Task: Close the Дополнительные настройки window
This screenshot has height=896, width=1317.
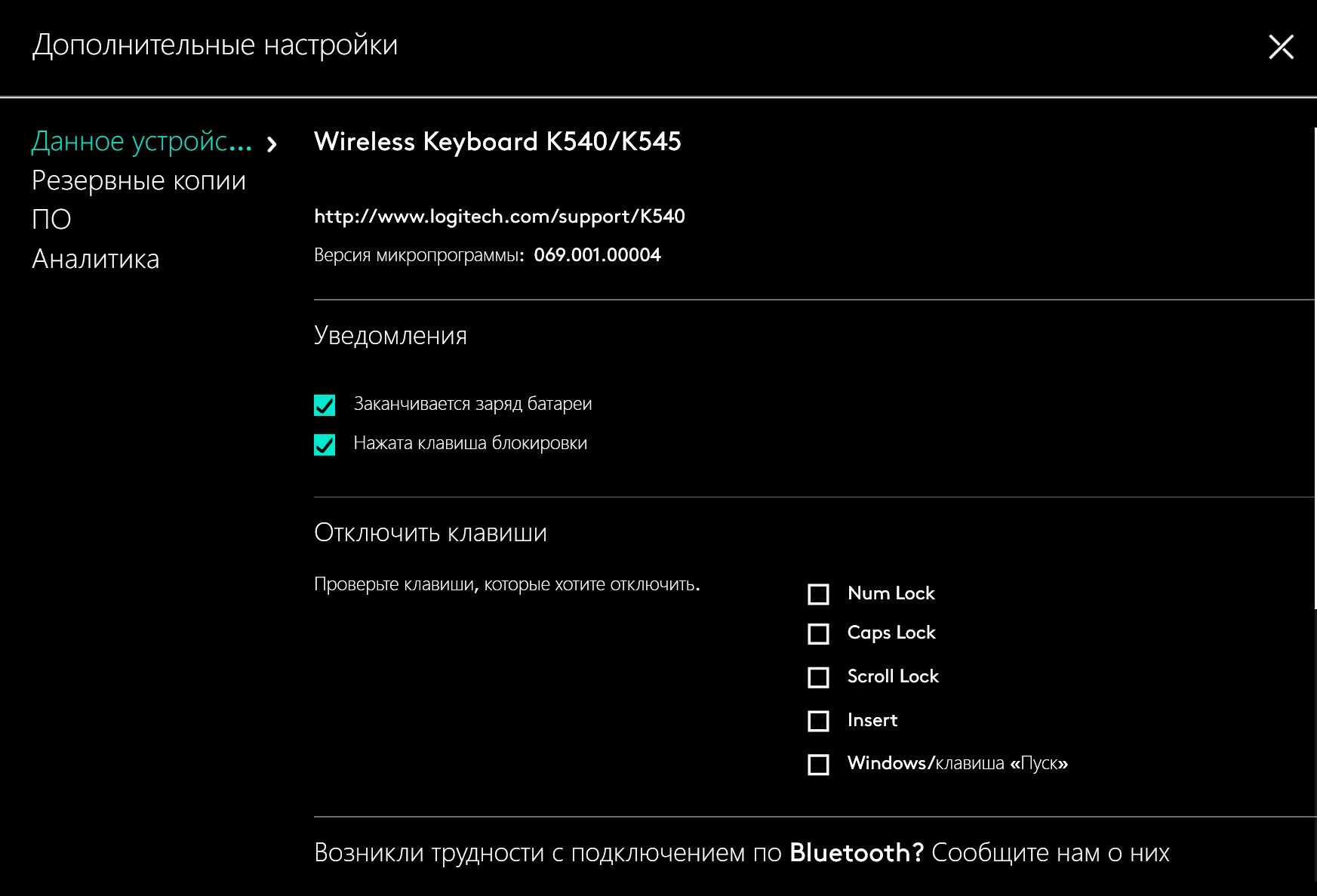Action: [1281, 47]
